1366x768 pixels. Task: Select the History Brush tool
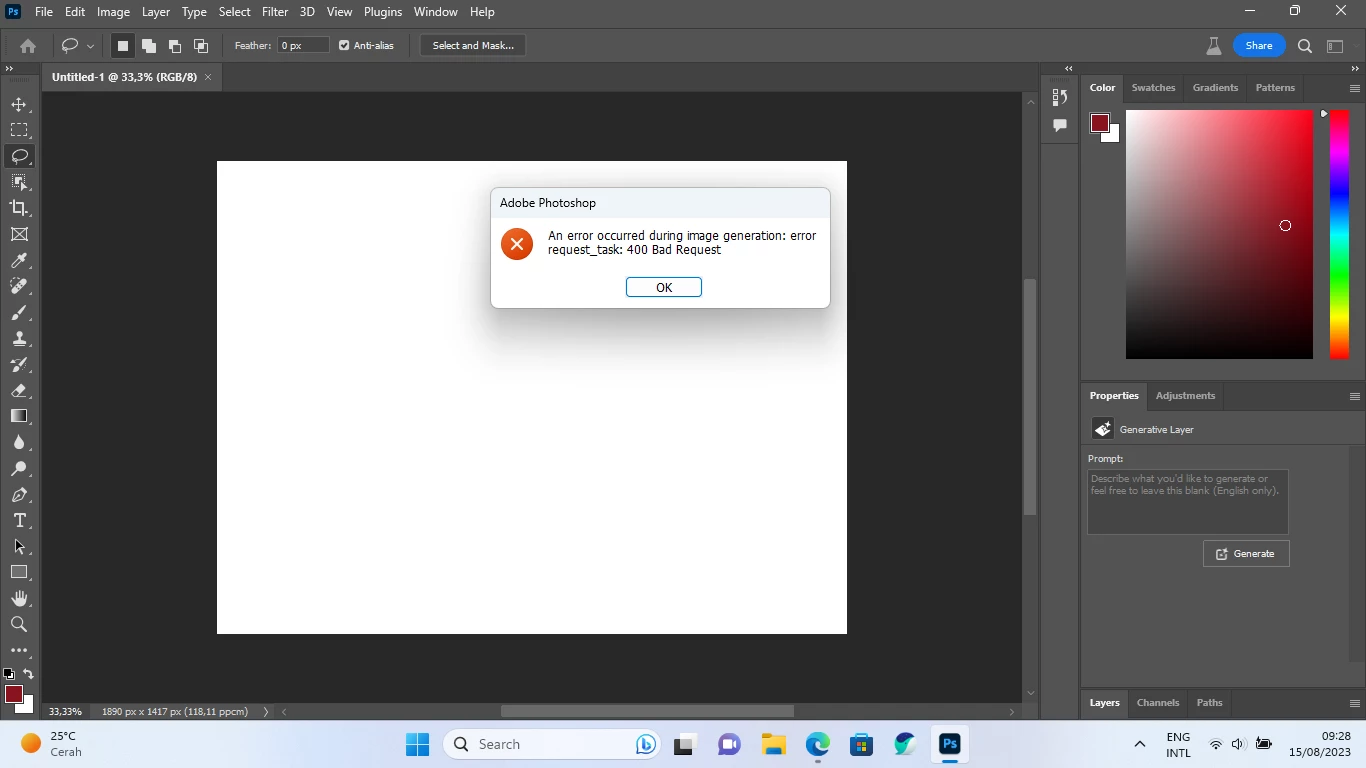(x=19, y=364)
